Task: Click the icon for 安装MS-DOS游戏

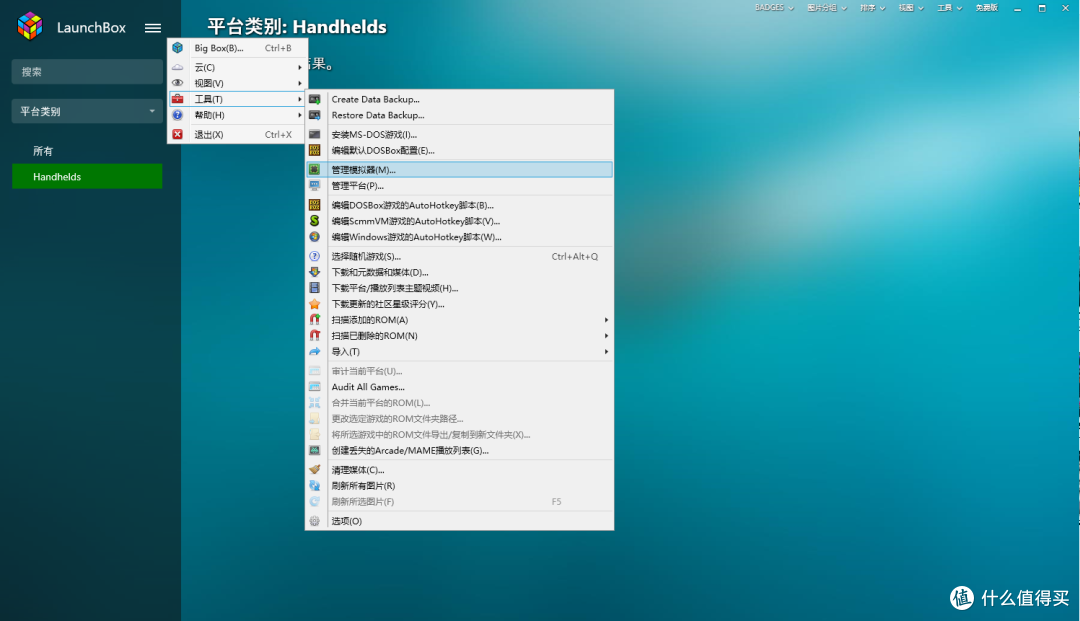Action: pyautogui.click(x=315, y=134)
